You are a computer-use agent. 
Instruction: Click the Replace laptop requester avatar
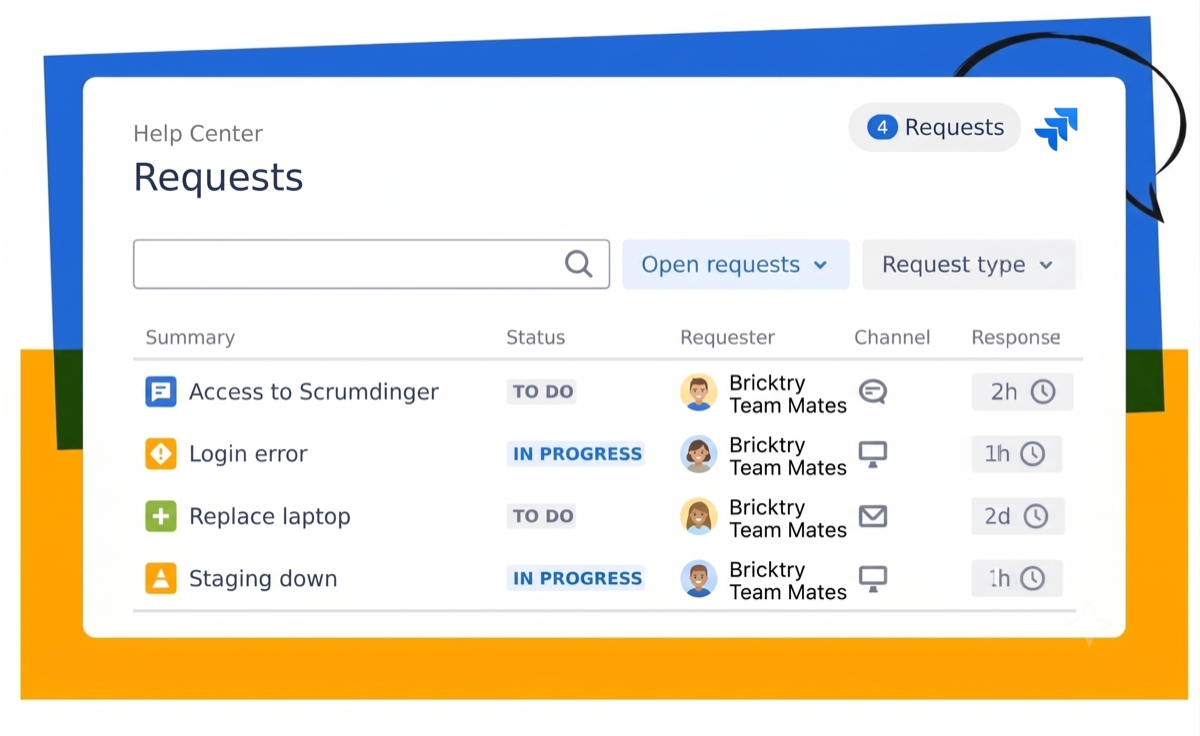tap(699, 517)
